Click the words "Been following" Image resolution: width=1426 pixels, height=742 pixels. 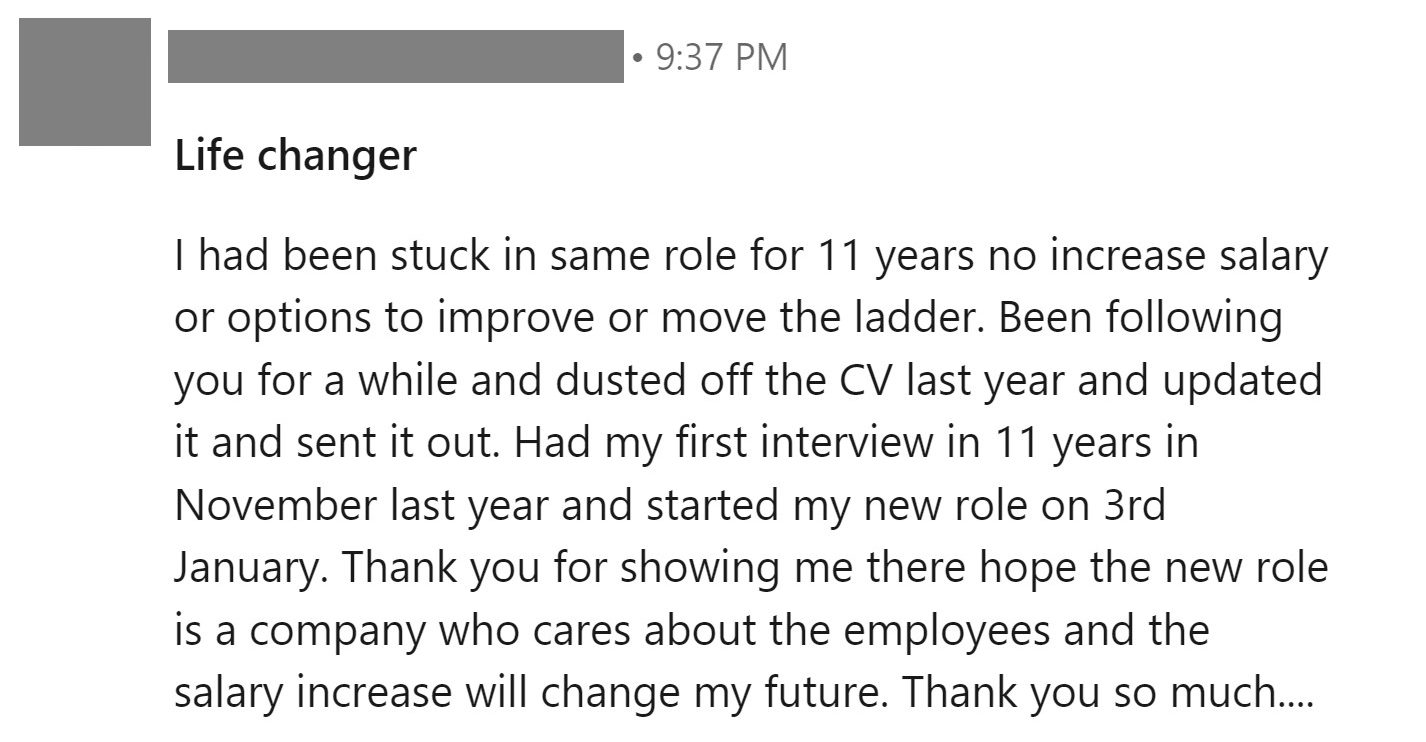pos(1139,319)
